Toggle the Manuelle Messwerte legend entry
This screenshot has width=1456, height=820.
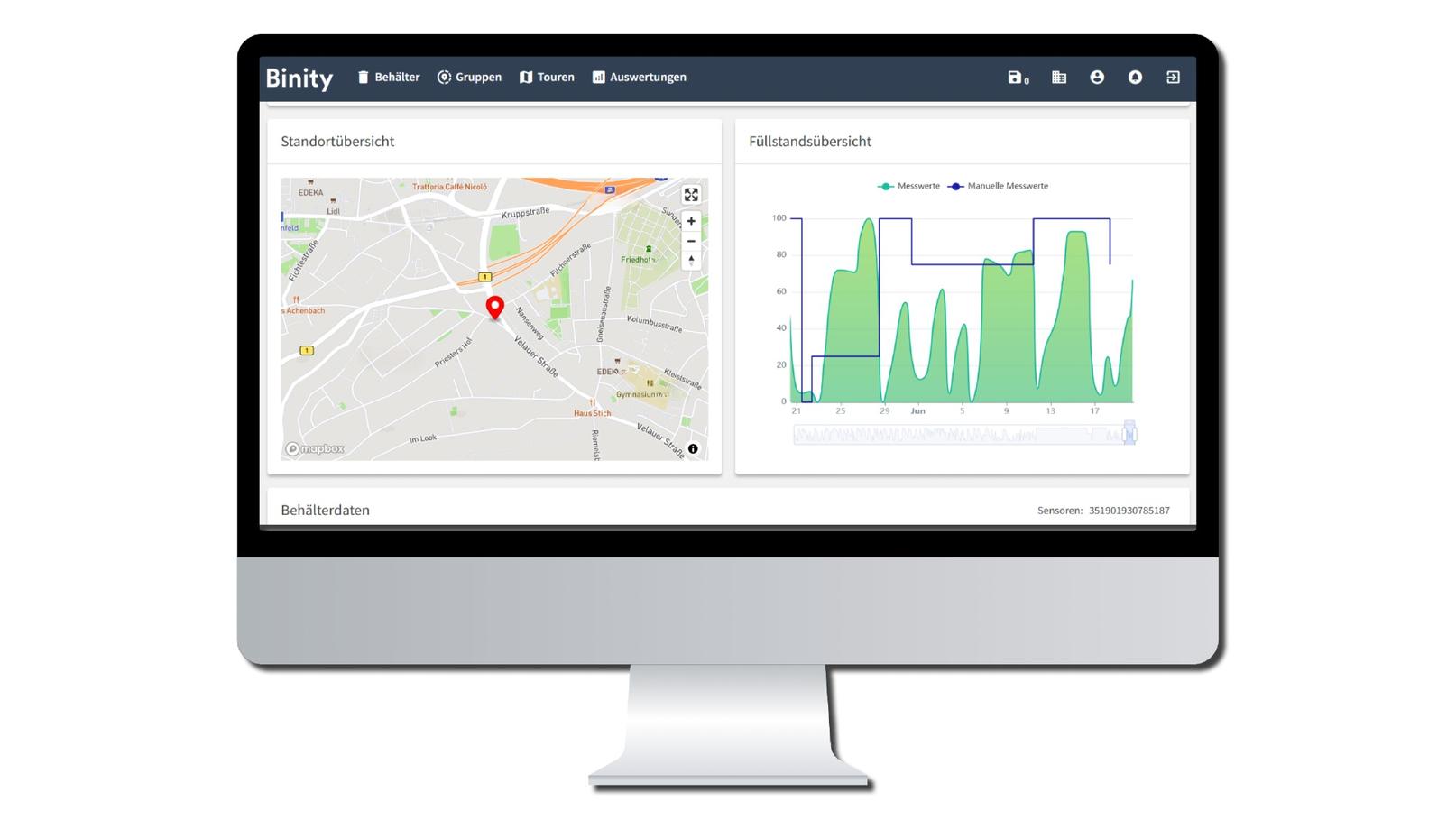click(x=998, y=186)
